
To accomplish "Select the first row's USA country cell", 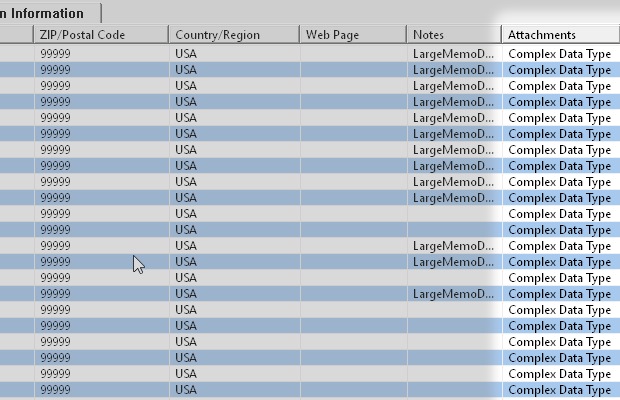I will pyautogui.click(x=233, y=54).
